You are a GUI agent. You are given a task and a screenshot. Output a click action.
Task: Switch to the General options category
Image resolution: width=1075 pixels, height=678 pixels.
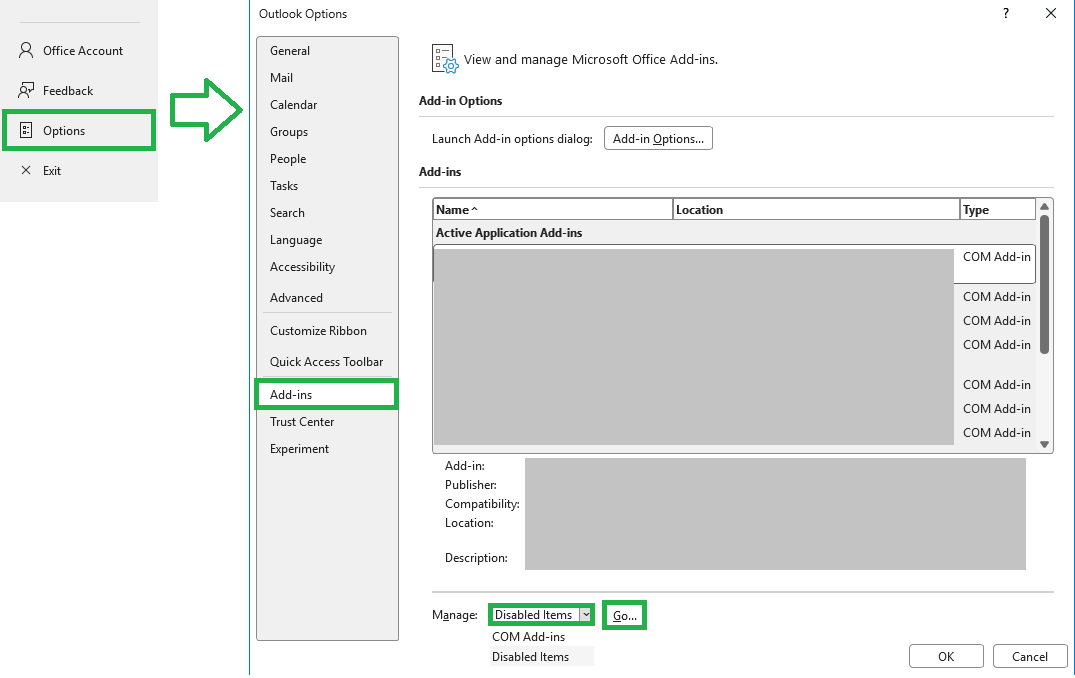coord(327,51)
